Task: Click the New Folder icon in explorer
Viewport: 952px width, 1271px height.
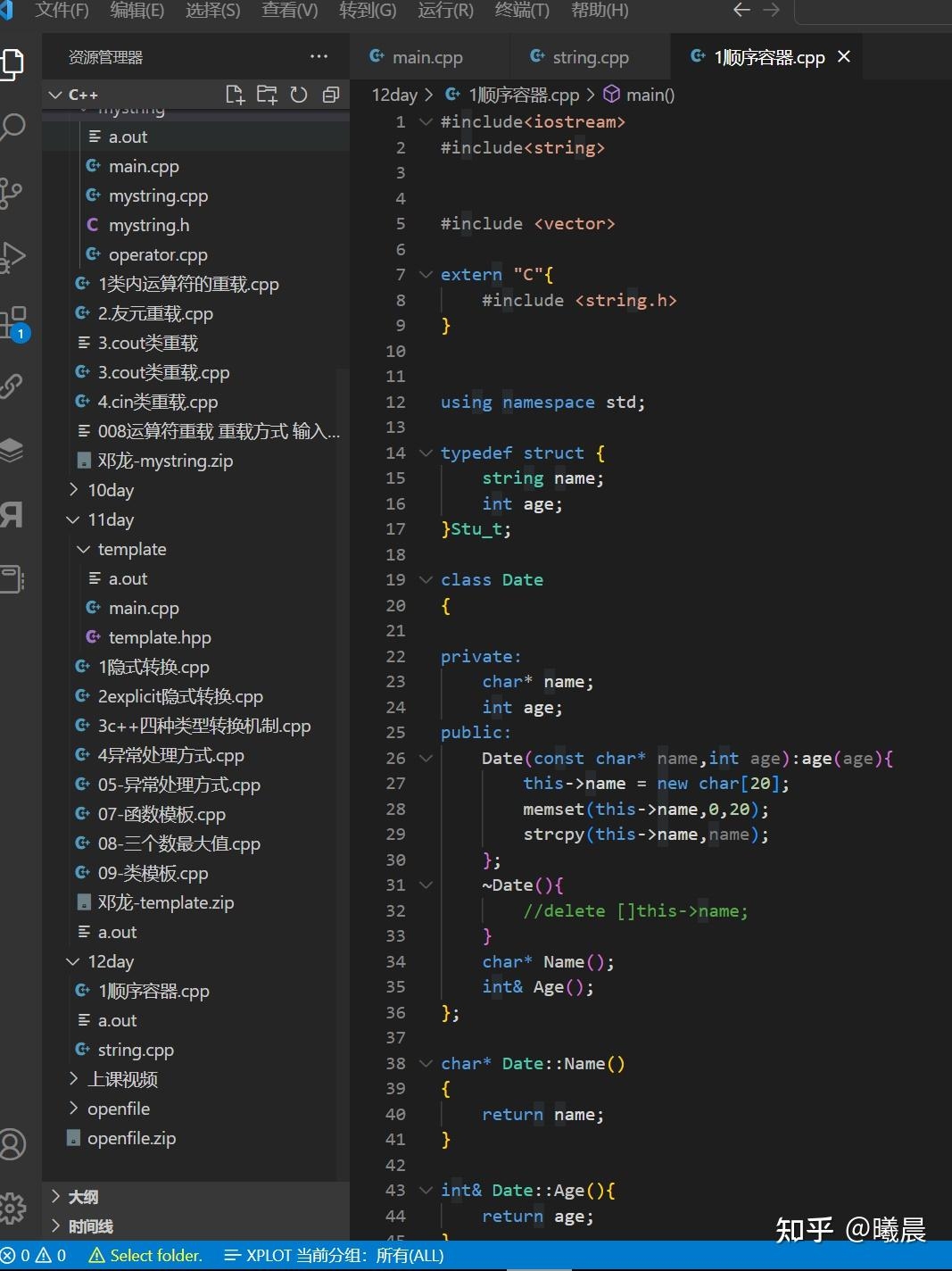Action: 267,95
